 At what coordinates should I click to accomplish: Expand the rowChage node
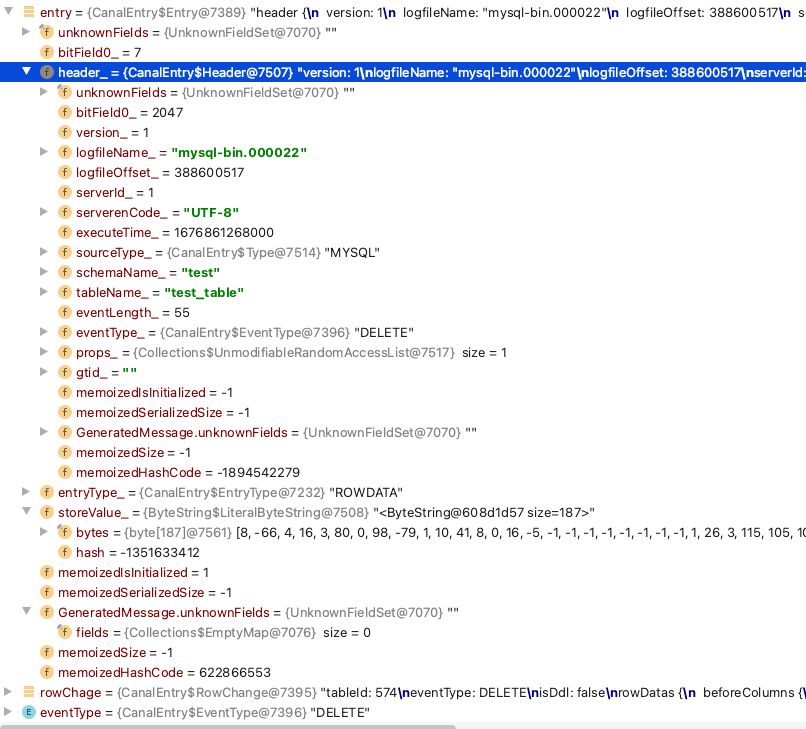8,692
